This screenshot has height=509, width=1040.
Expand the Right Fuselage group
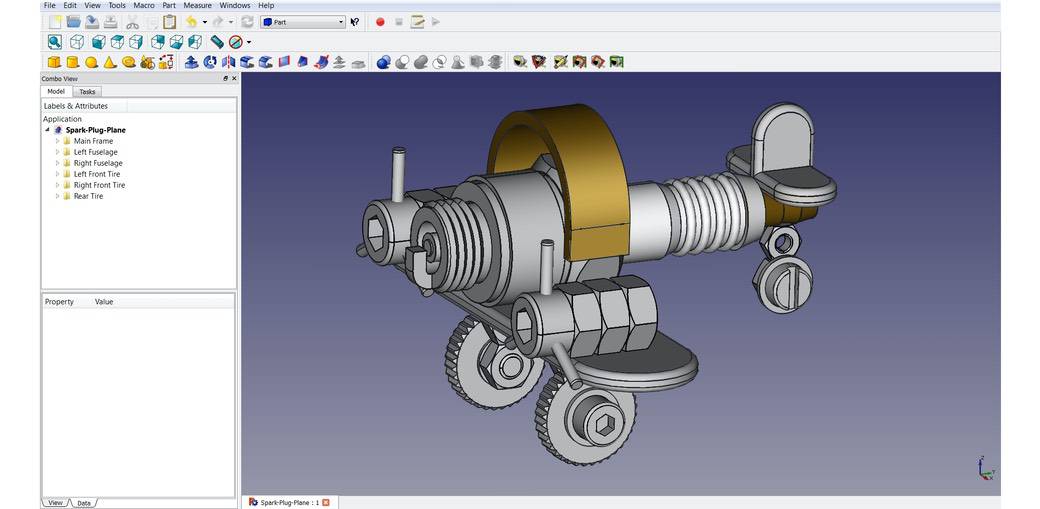pyautogui.click(x=58, y=163)
